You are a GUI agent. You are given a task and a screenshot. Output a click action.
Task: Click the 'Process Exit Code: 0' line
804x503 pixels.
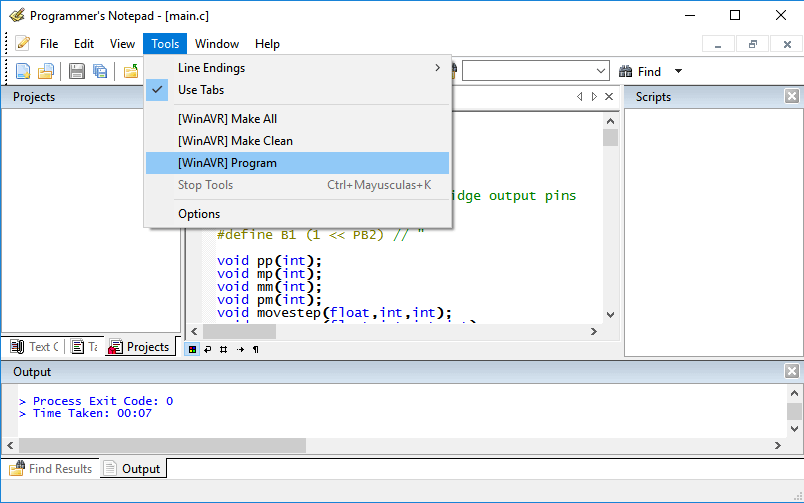point(96,401)
